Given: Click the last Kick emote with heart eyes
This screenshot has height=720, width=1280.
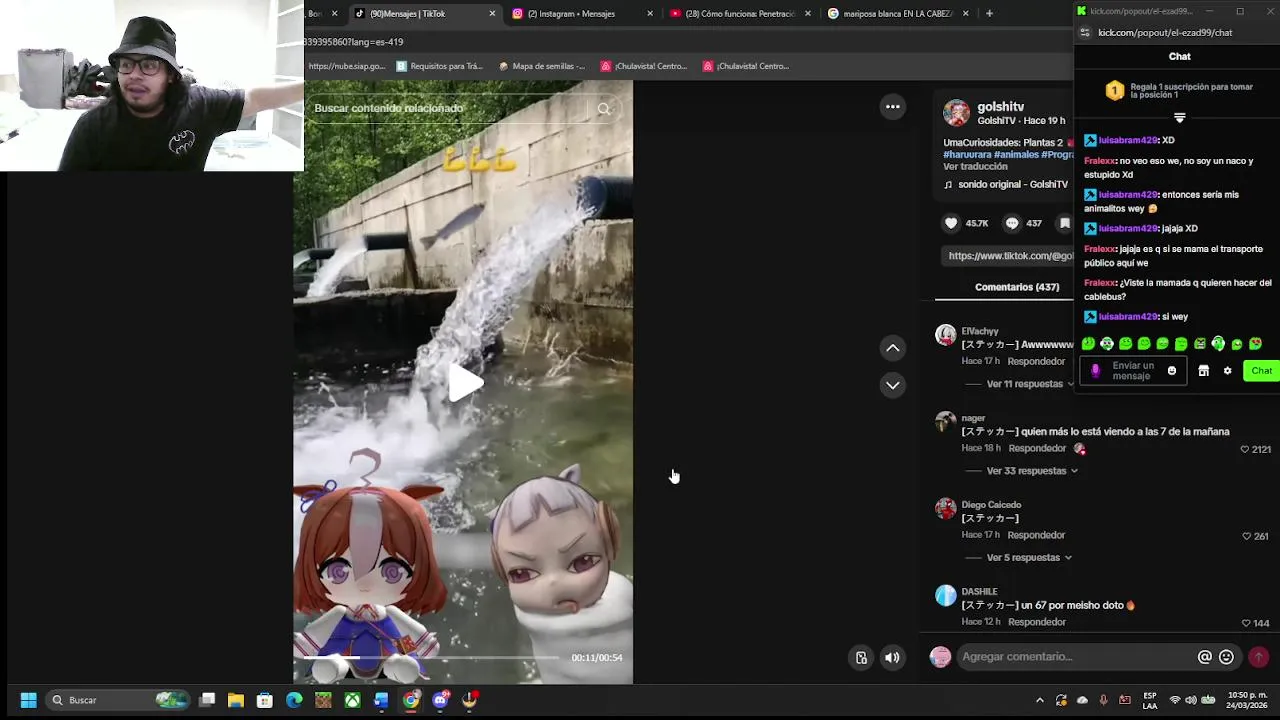Looking at the screenshot, I should point(1256,344).
